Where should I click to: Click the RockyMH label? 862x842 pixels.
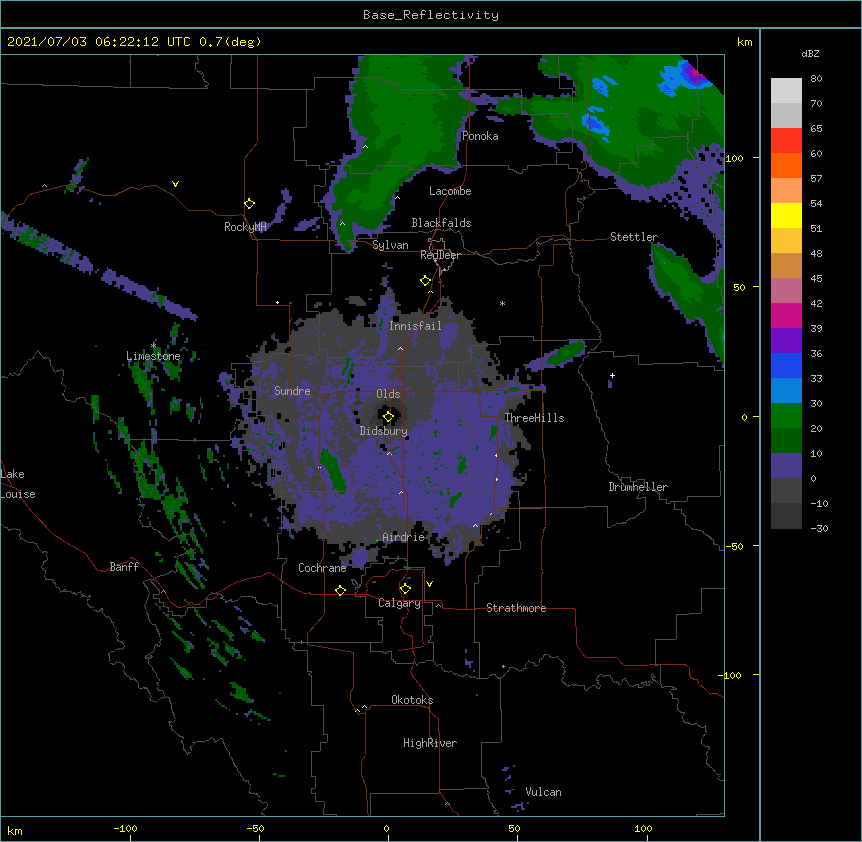click(x=245, y=227)
